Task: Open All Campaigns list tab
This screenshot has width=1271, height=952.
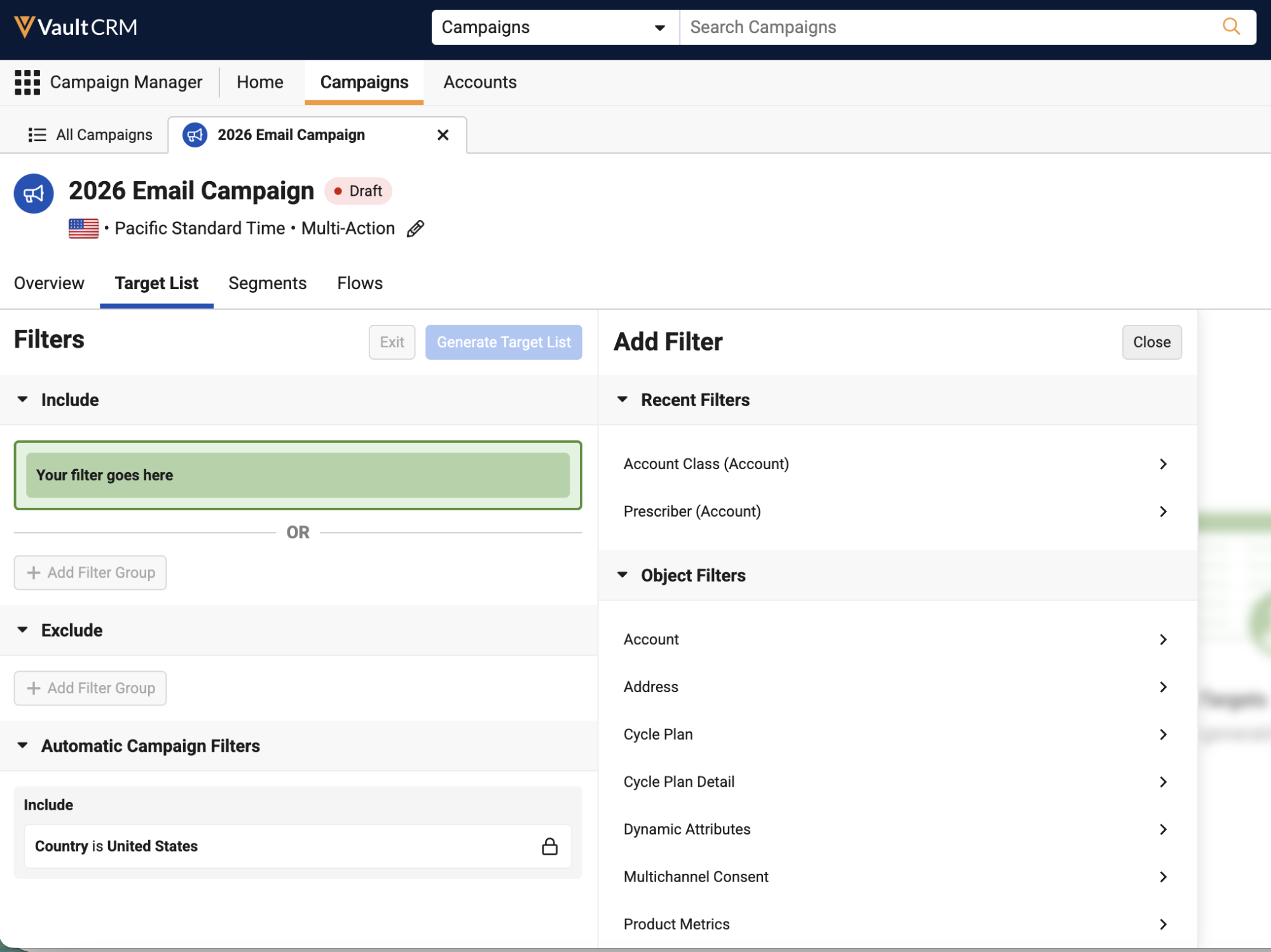Action: 90,135
